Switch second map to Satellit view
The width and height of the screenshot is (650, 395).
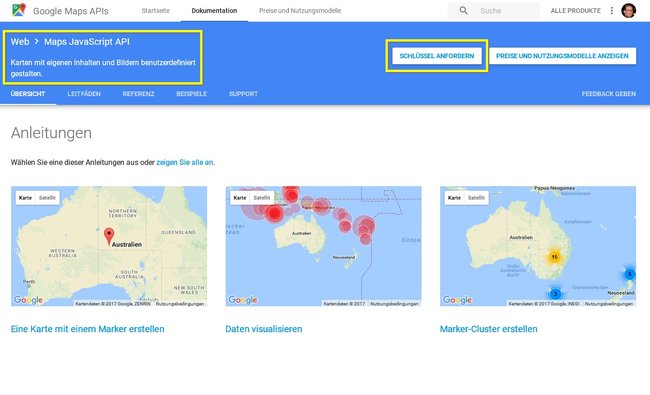coord(262,198)
